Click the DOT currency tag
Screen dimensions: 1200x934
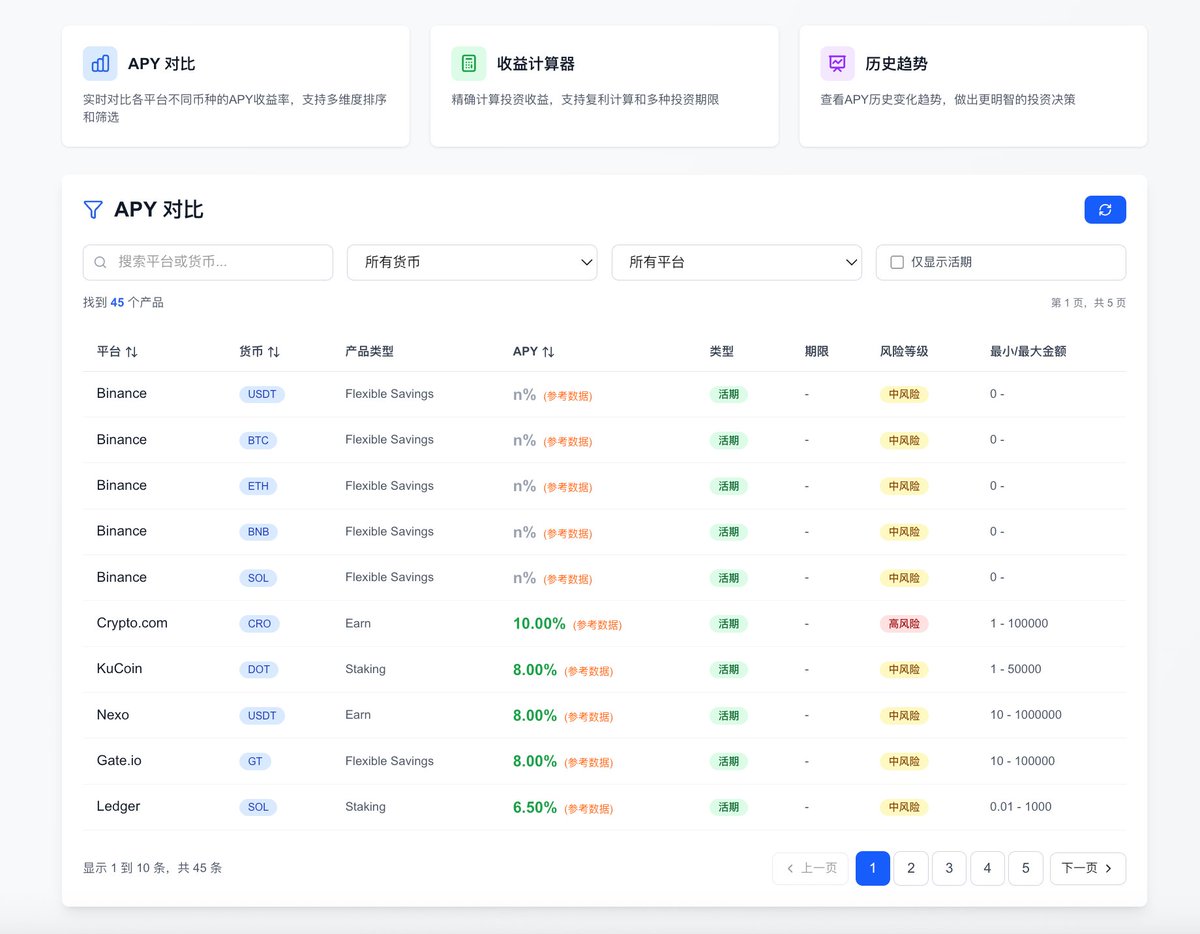[259, 670]
